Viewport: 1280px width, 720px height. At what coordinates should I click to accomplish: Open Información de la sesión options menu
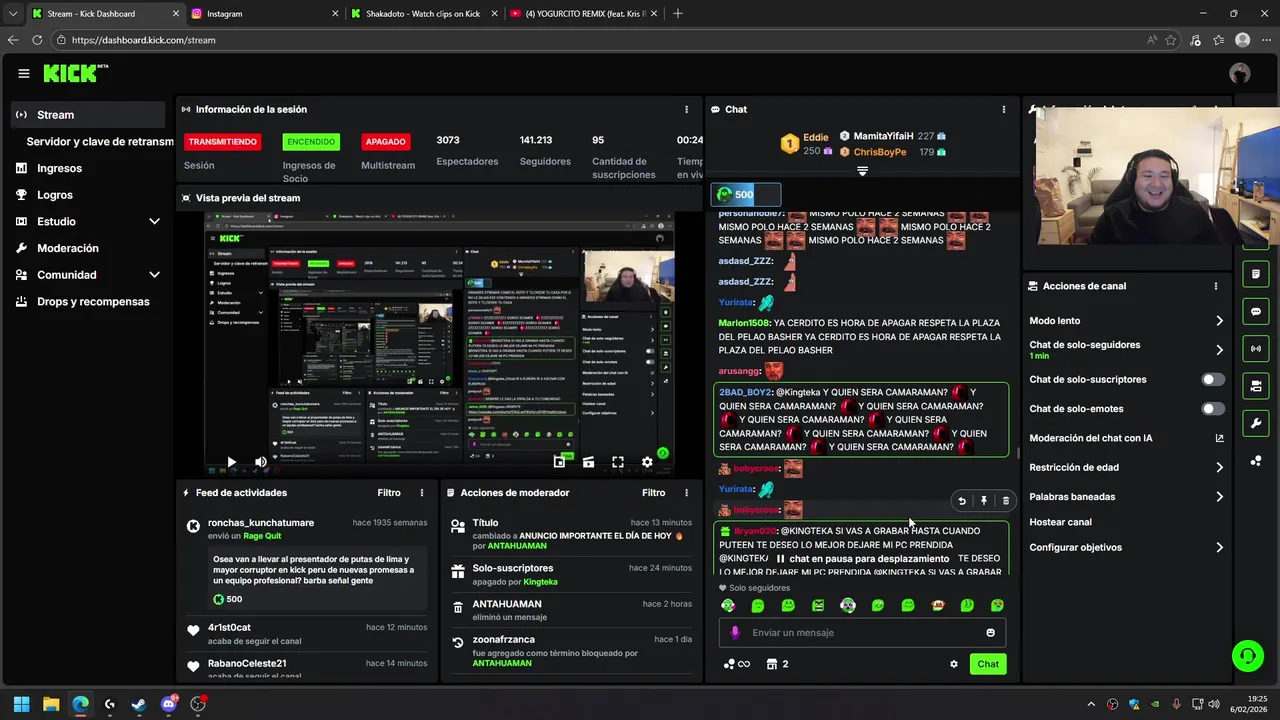click(686, 109)
